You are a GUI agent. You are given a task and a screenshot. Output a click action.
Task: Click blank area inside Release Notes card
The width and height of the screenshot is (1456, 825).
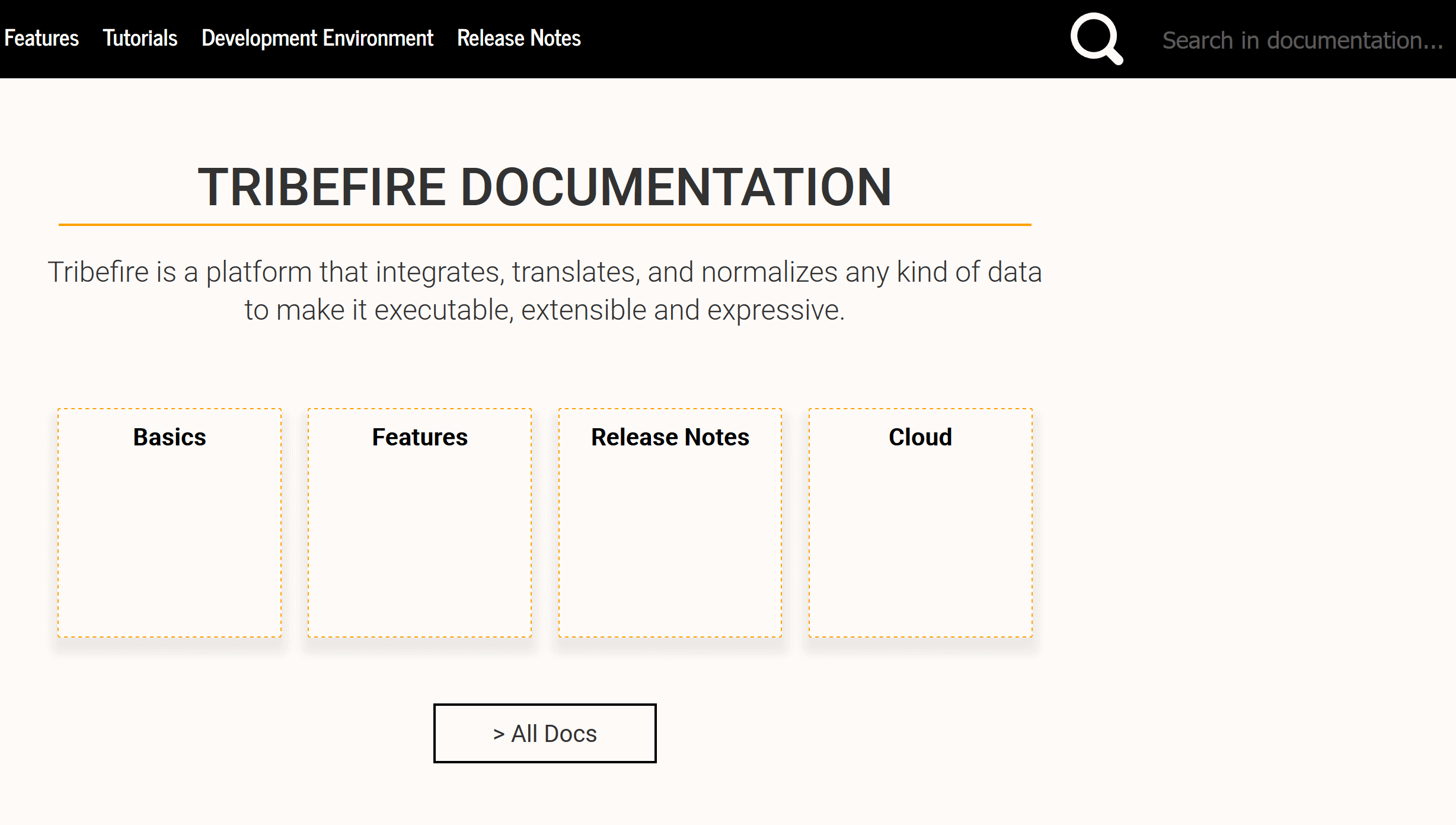click(x=670, y=546)
